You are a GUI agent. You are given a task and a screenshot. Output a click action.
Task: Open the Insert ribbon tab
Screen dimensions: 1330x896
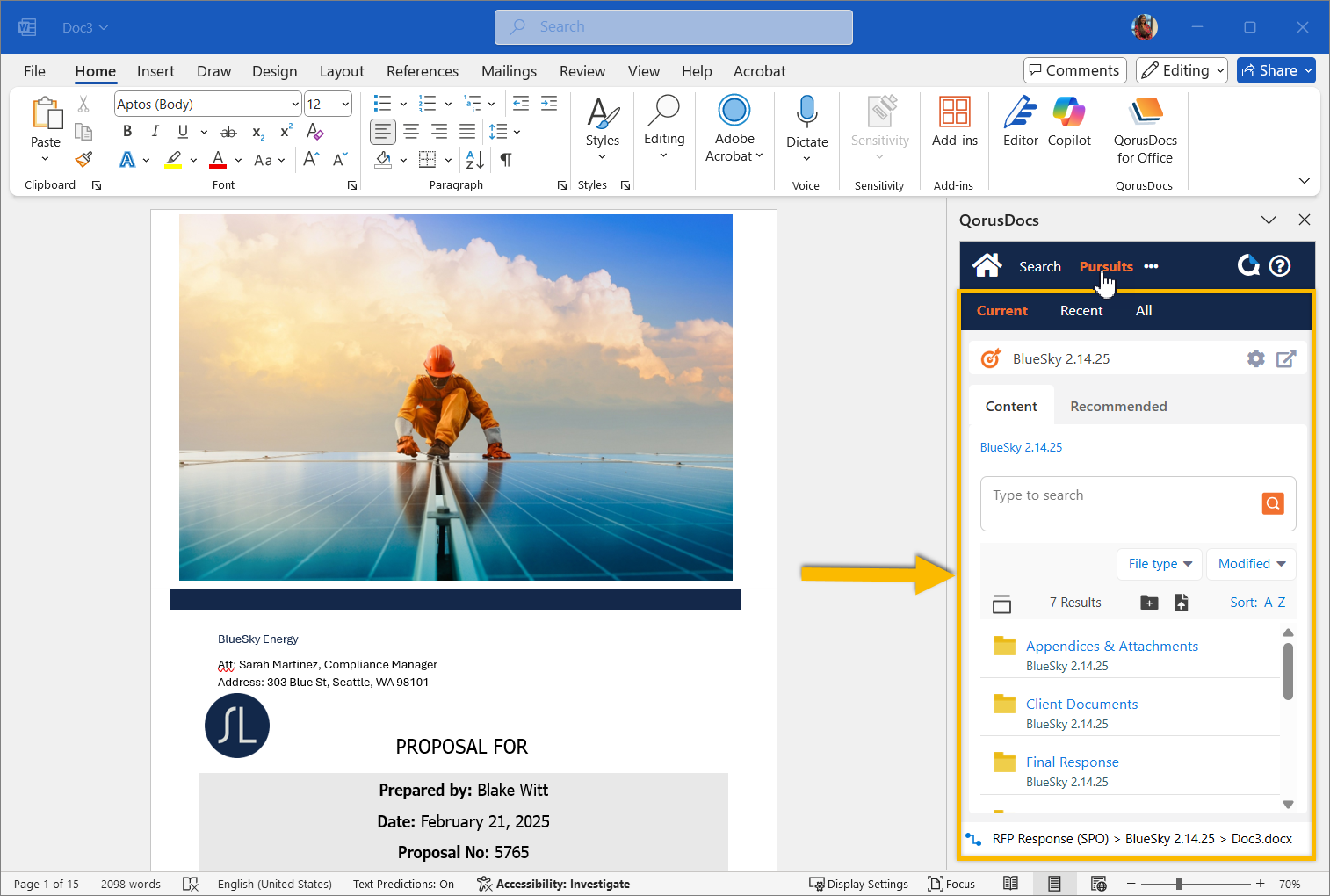155,71
